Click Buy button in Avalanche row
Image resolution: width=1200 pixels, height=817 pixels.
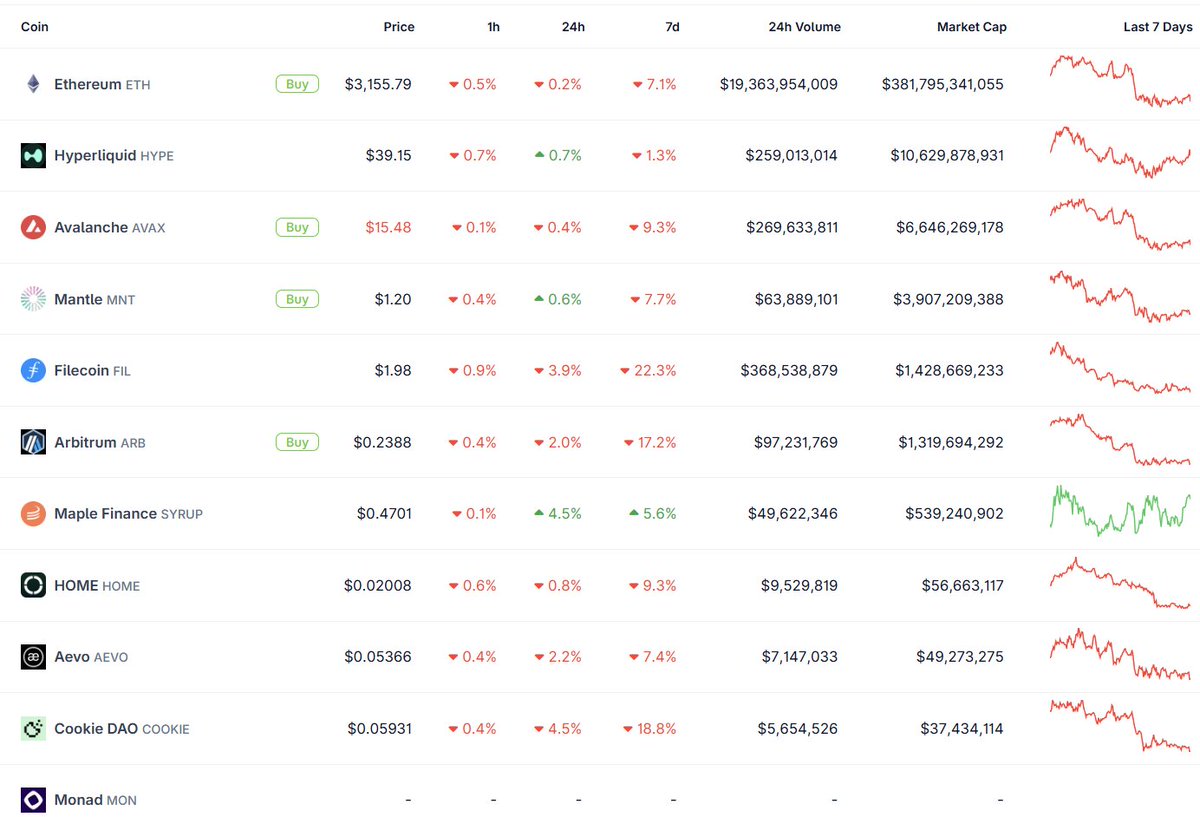tap(297, 227)
